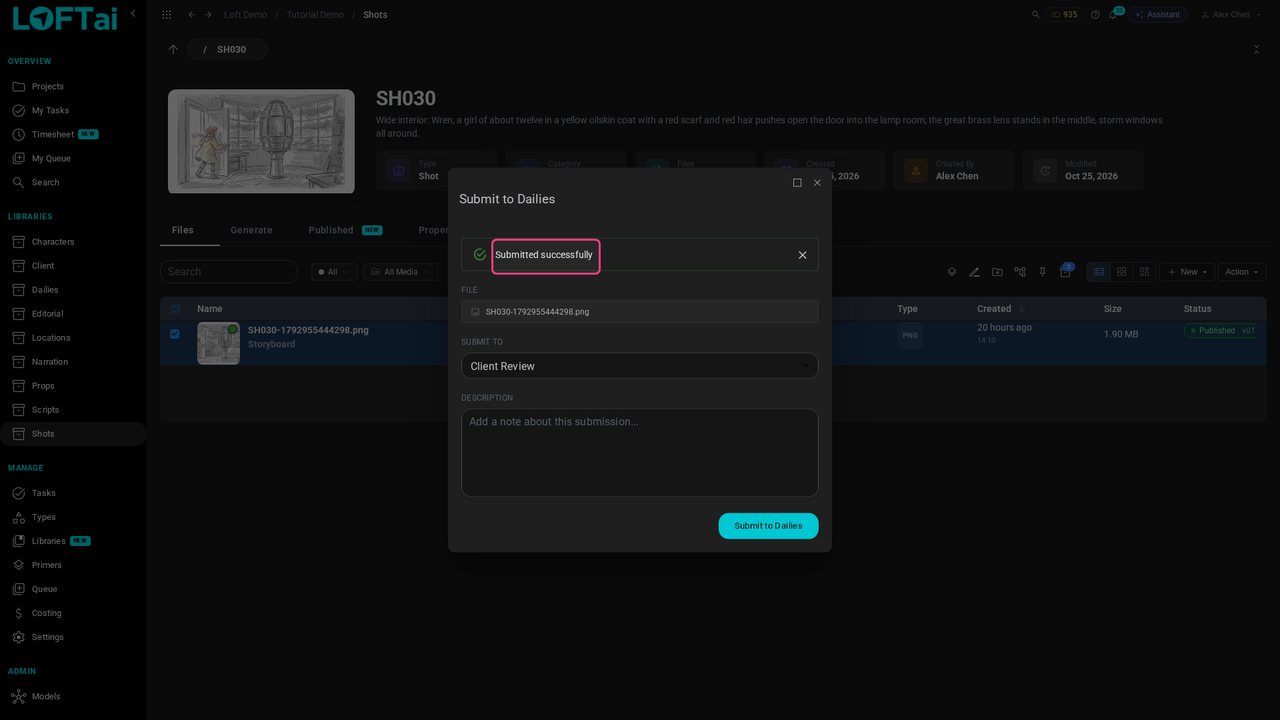Navigate up with the arrow beside SH030
Screen dimensions: 1280x720
(x=173, y=49)
